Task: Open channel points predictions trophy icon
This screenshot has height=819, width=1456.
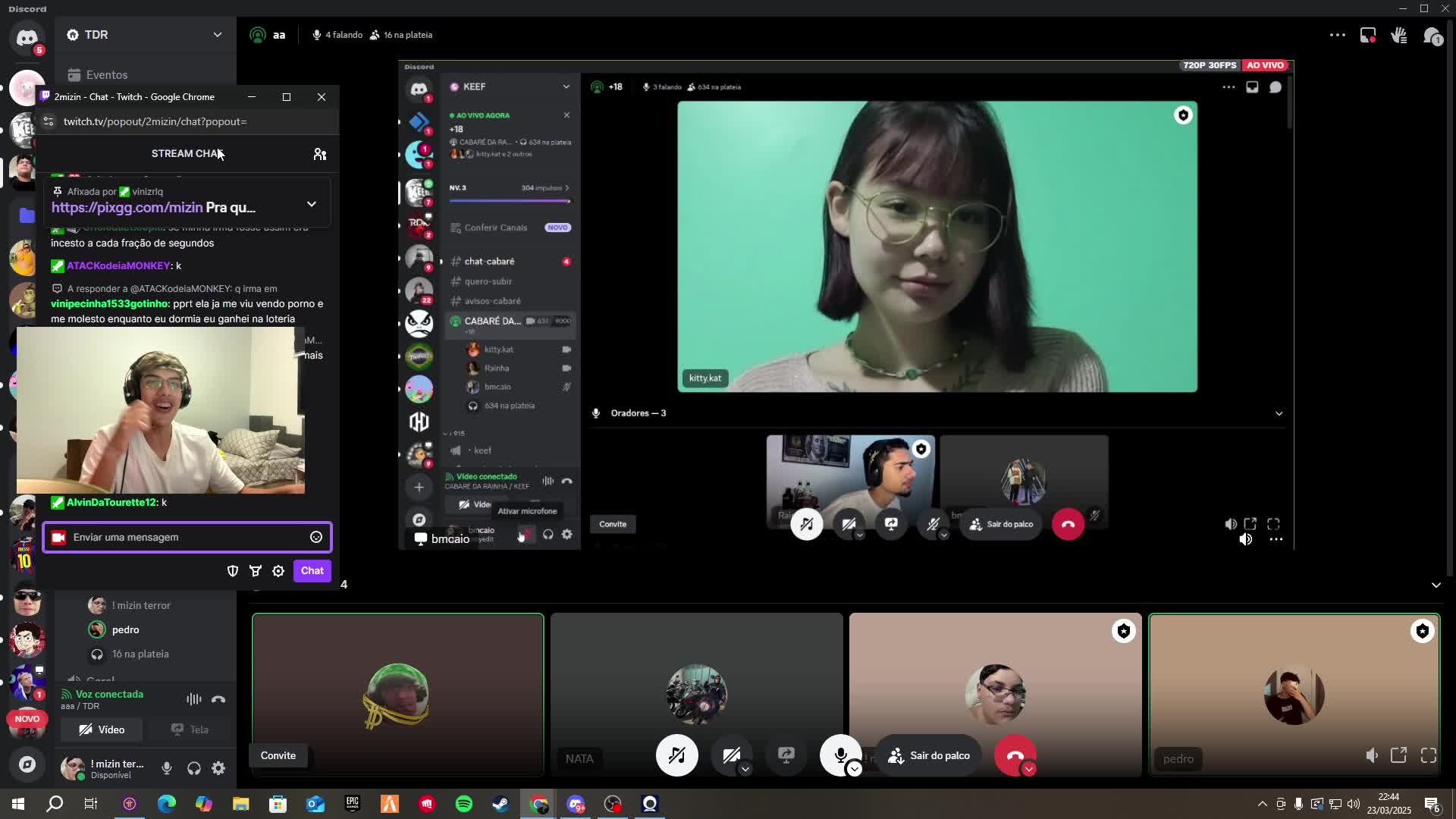Action: click(256, 571)
